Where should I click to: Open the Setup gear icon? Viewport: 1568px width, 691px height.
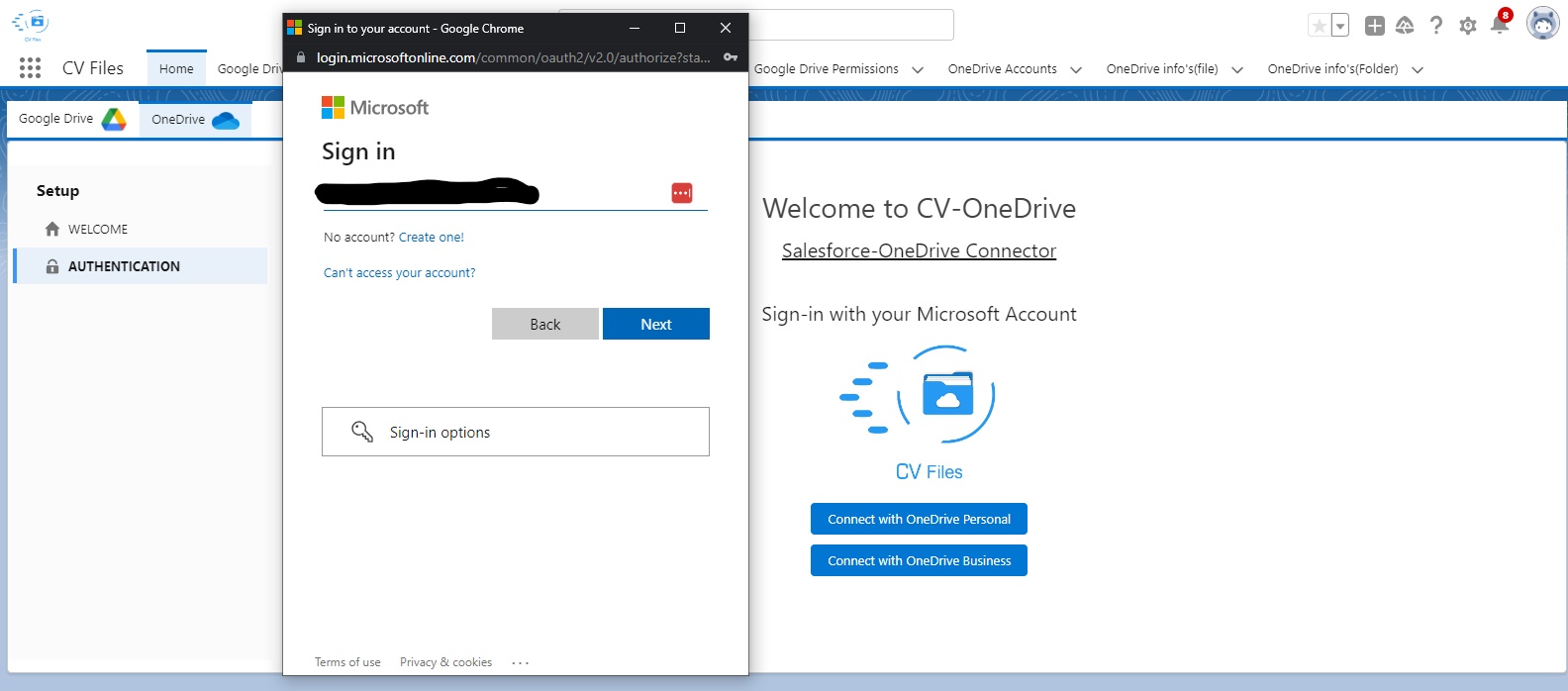click(x=1468, y=26)
